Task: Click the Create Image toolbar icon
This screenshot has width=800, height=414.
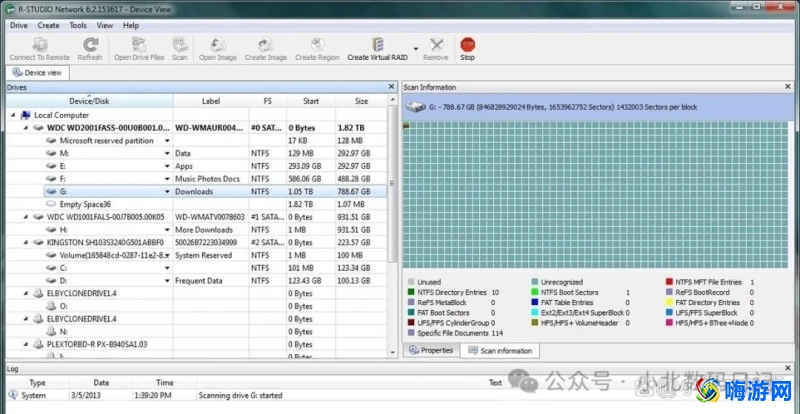Action: click(266, 44)
